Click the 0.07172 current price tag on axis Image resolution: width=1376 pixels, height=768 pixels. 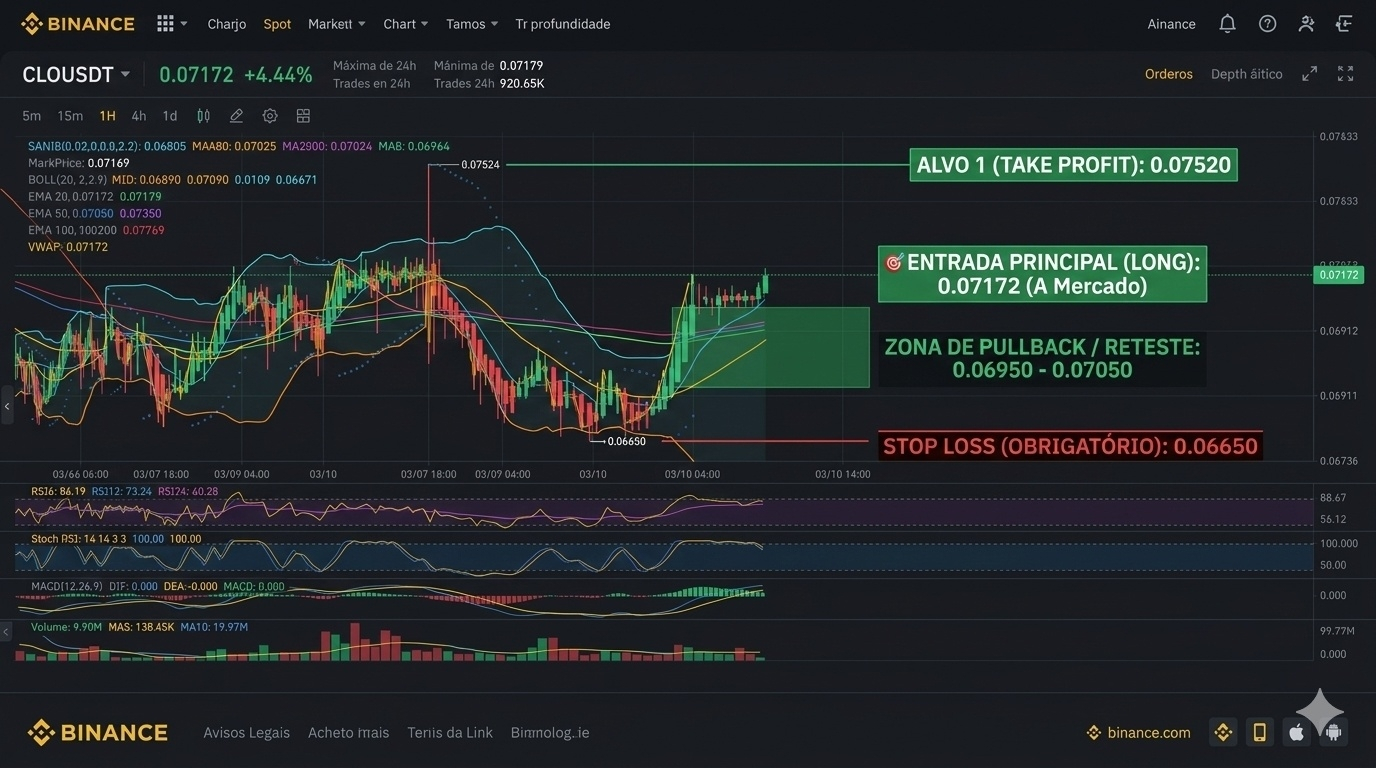pyautogui.click(x=1338, y=275)
